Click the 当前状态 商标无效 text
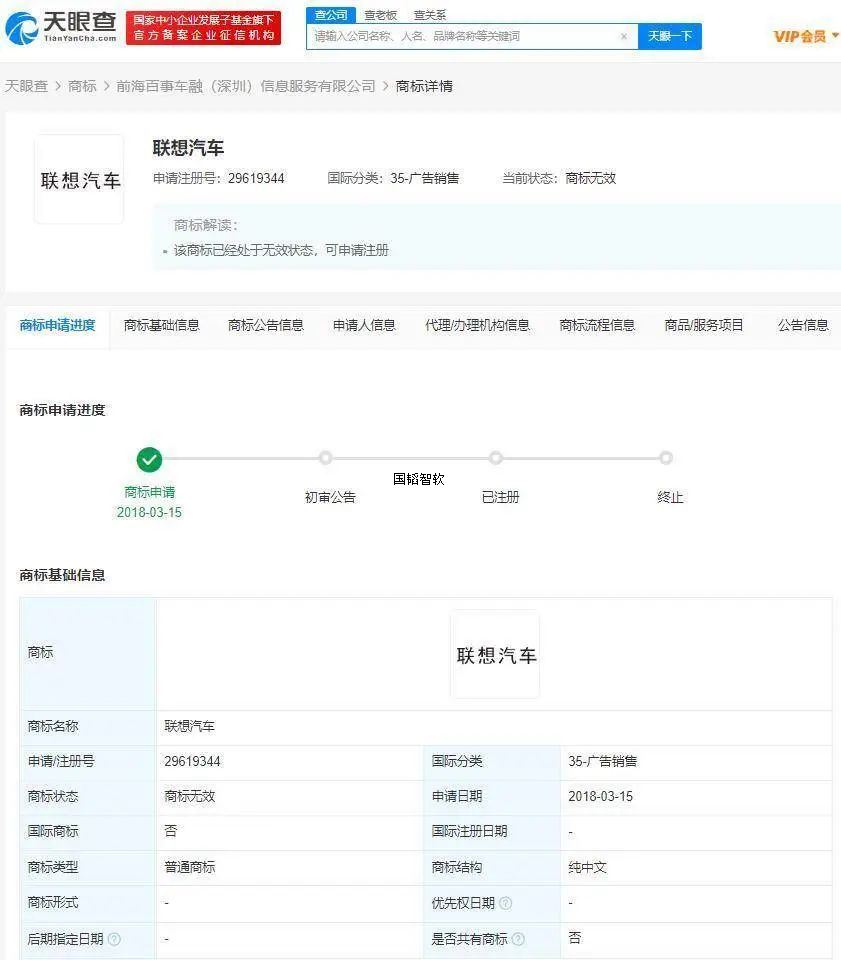The width and height of the screenshot is (841, 960). pyautogui.click(x=559, y=179)
